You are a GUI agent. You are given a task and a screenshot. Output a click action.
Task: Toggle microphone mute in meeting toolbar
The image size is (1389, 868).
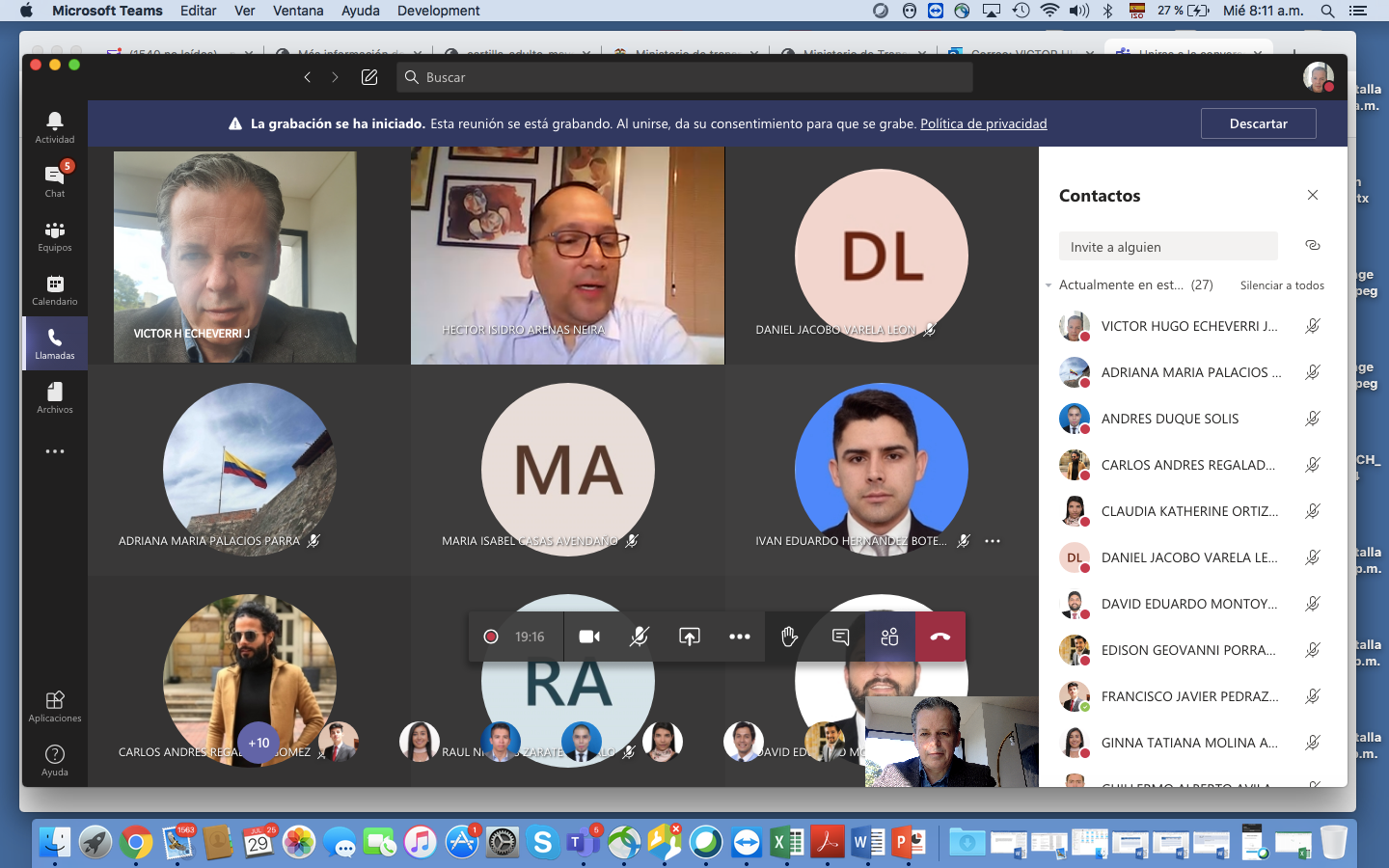640,637
